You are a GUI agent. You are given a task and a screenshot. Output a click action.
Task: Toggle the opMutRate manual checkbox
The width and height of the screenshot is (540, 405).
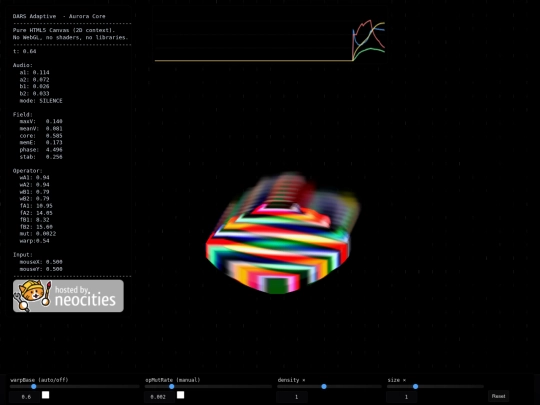[180, 395]
